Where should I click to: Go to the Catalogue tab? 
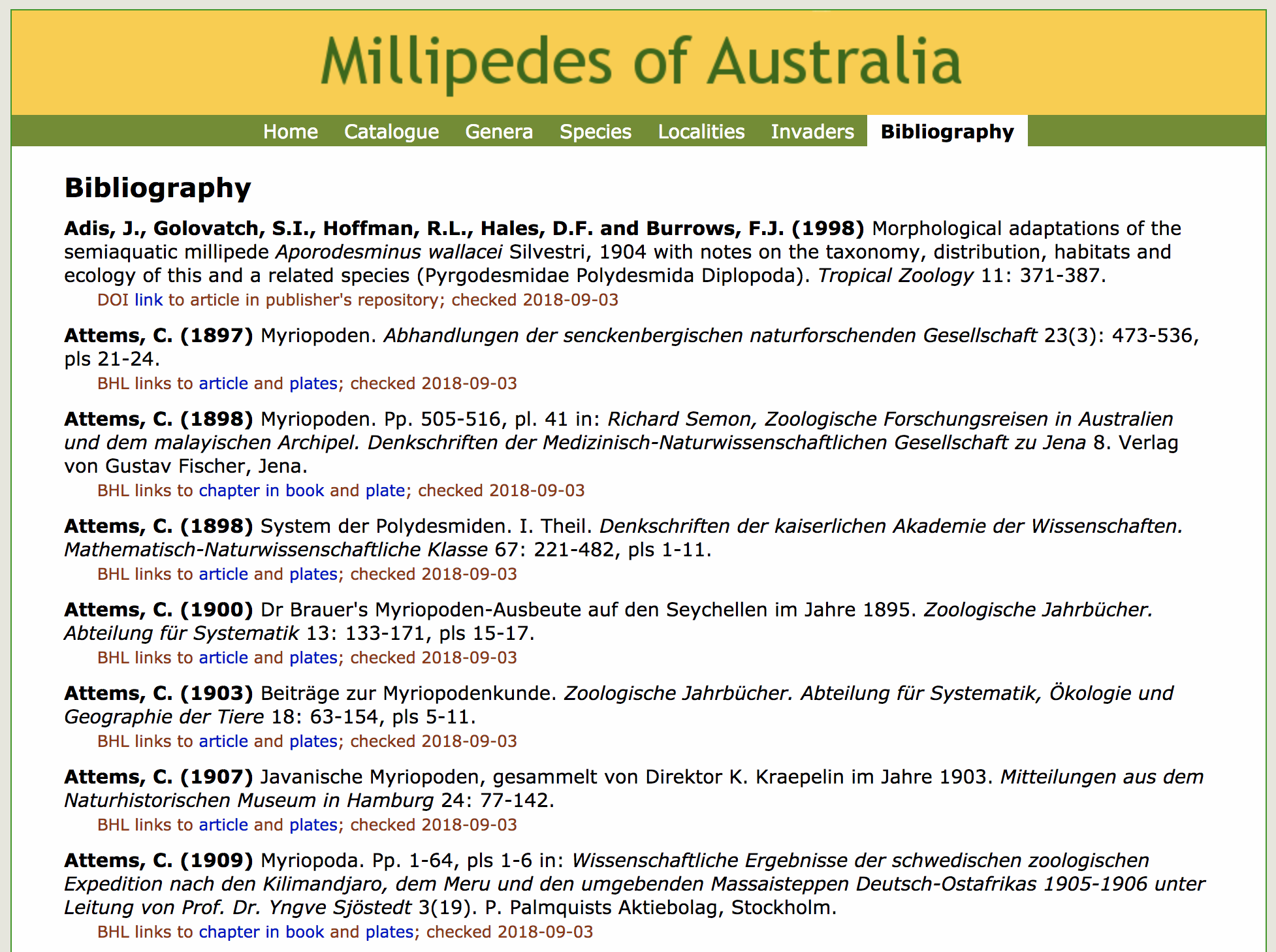coord(391,131)
